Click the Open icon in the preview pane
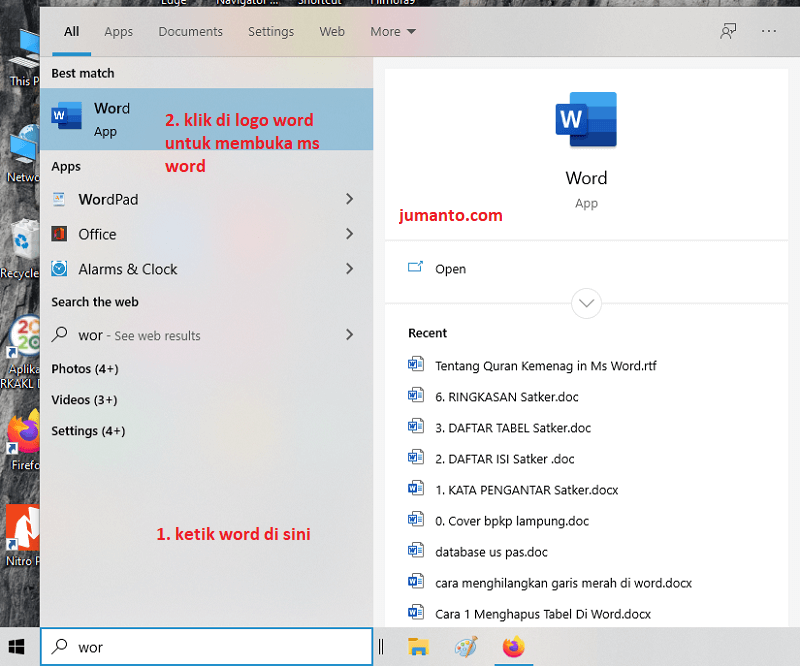Screen dimensions: 800x666 (x=415, y=267)
